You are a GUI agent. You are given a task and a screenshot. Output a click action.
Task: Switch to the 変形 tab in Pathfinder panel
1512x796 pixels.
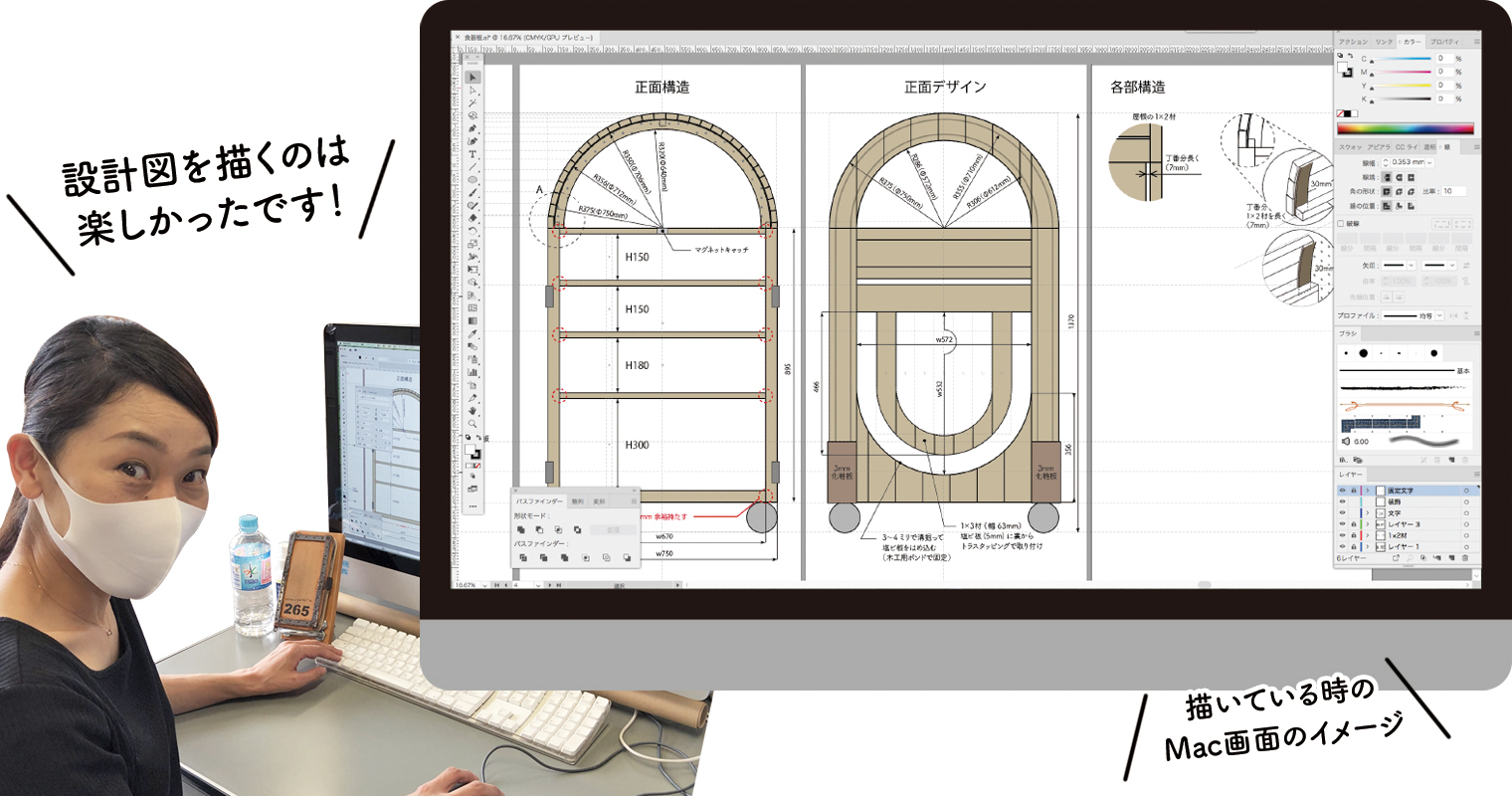[x=599, y=501]
